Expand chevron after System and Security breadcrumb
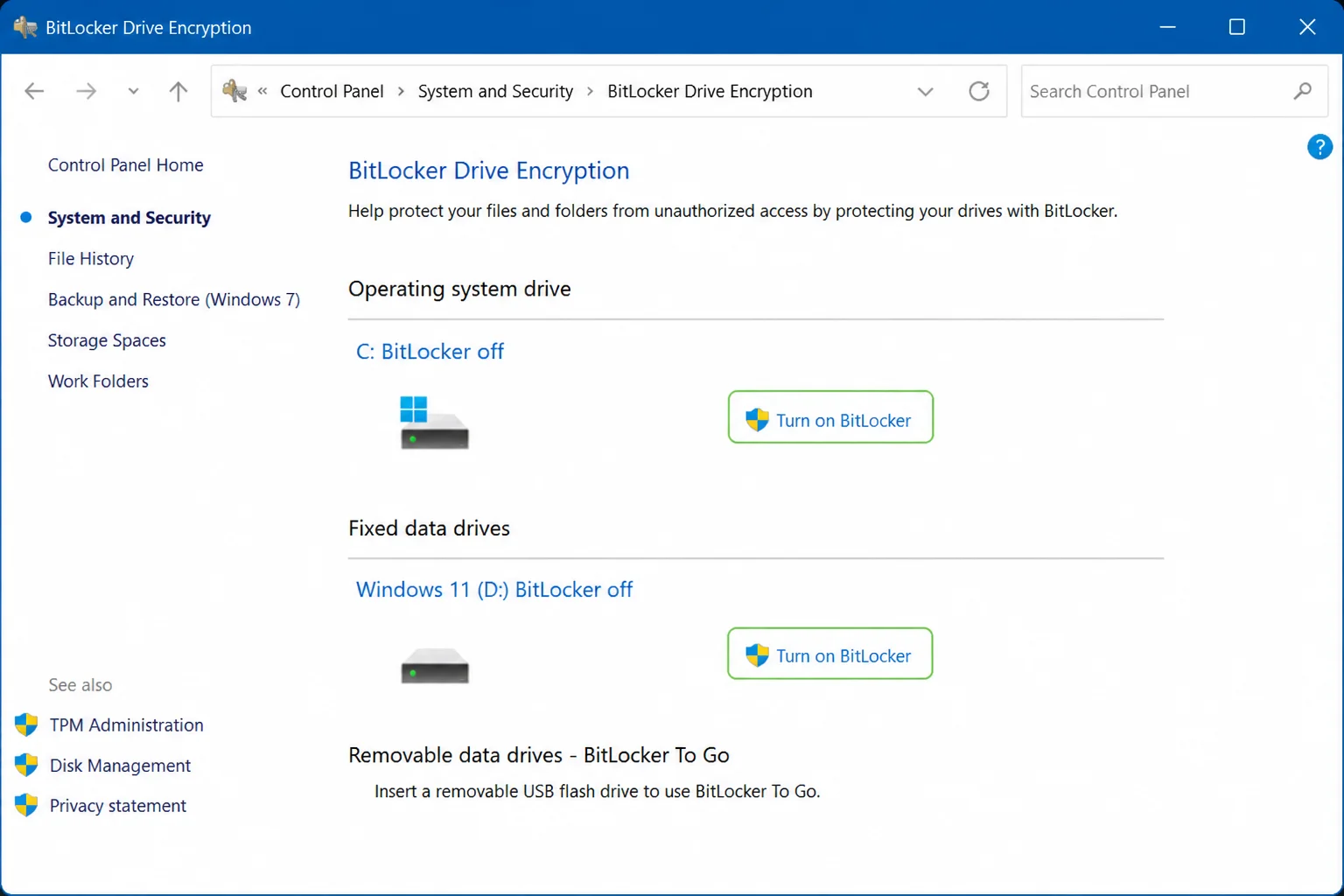 590,91
